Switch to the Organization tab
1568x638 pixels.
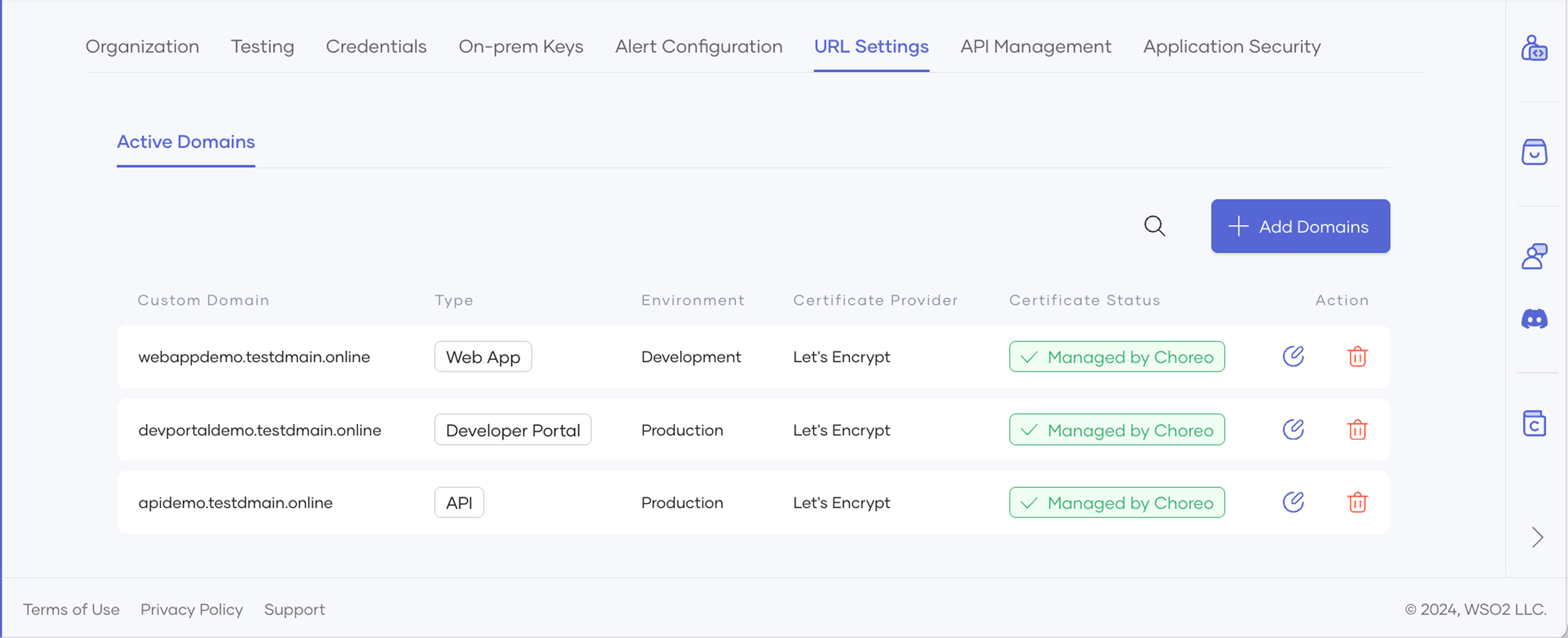point(142,46)
